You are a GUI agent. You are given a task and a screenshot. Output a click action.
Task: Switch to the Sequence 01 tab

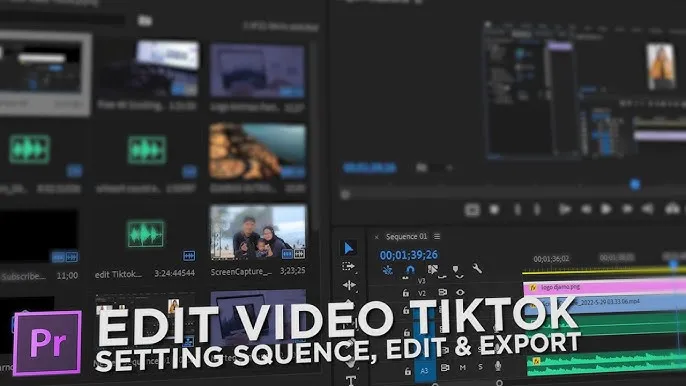(406, 236)
